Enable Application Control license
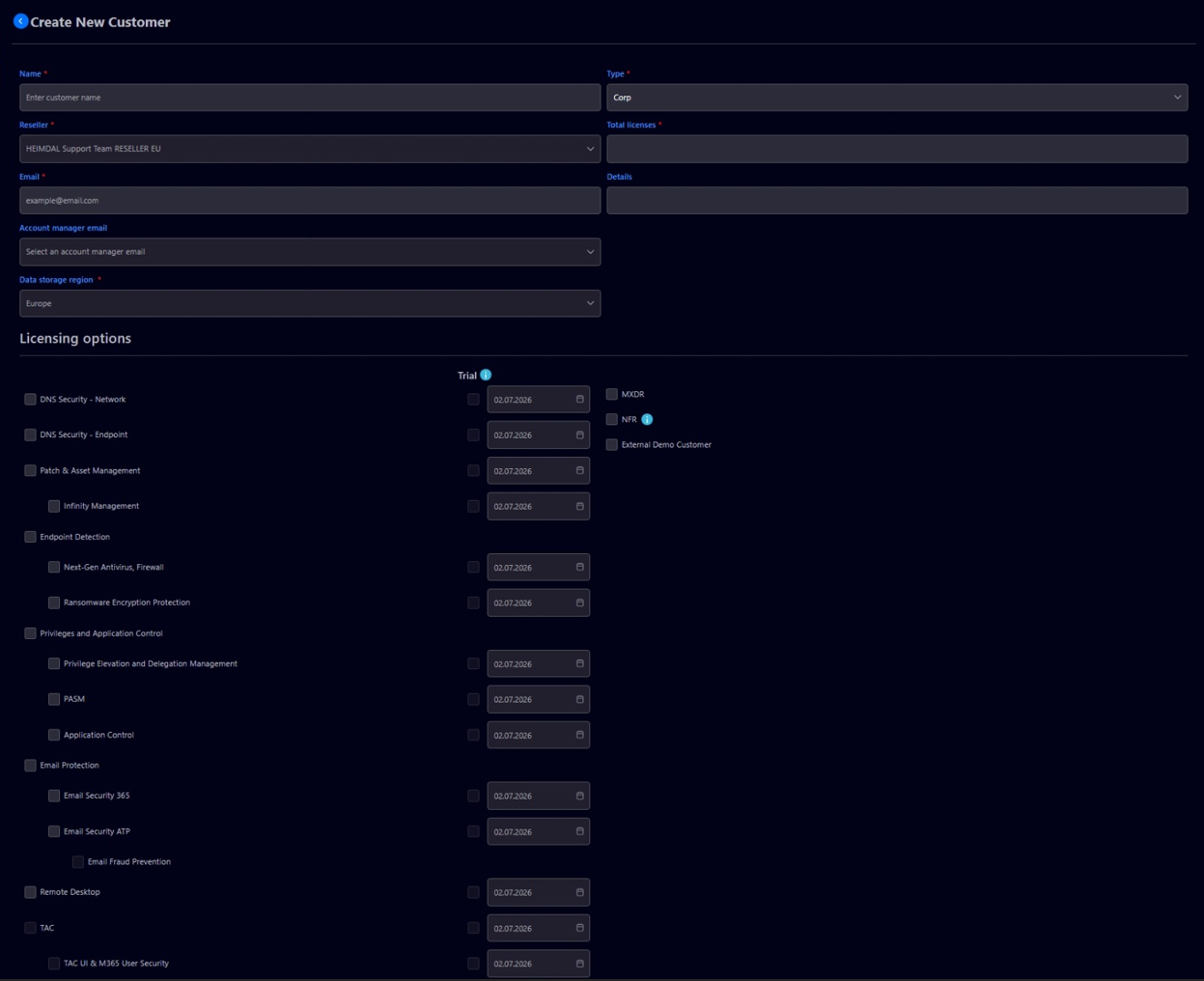Screen dimensions: 1204x981 (x=54, y=735)
